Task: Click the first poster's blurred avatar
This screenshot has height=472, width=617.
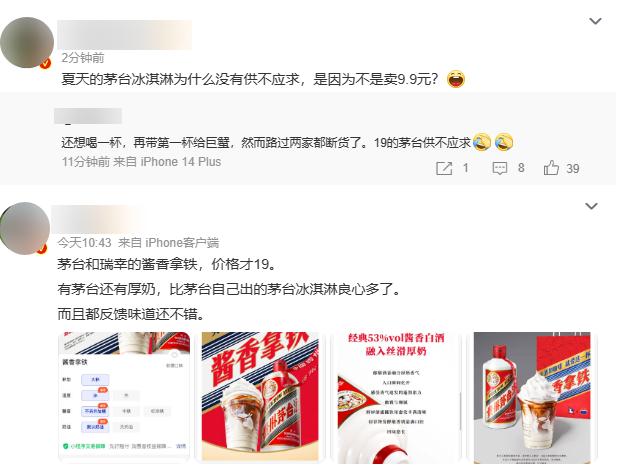Action: [27, 42]
